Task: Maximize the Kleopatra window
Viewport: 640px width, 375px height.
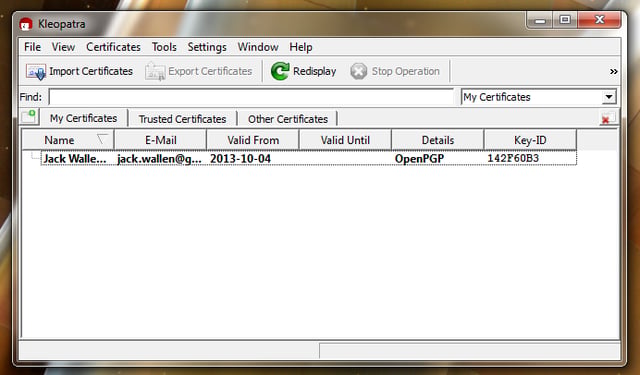Action: [x=565, y=20]
